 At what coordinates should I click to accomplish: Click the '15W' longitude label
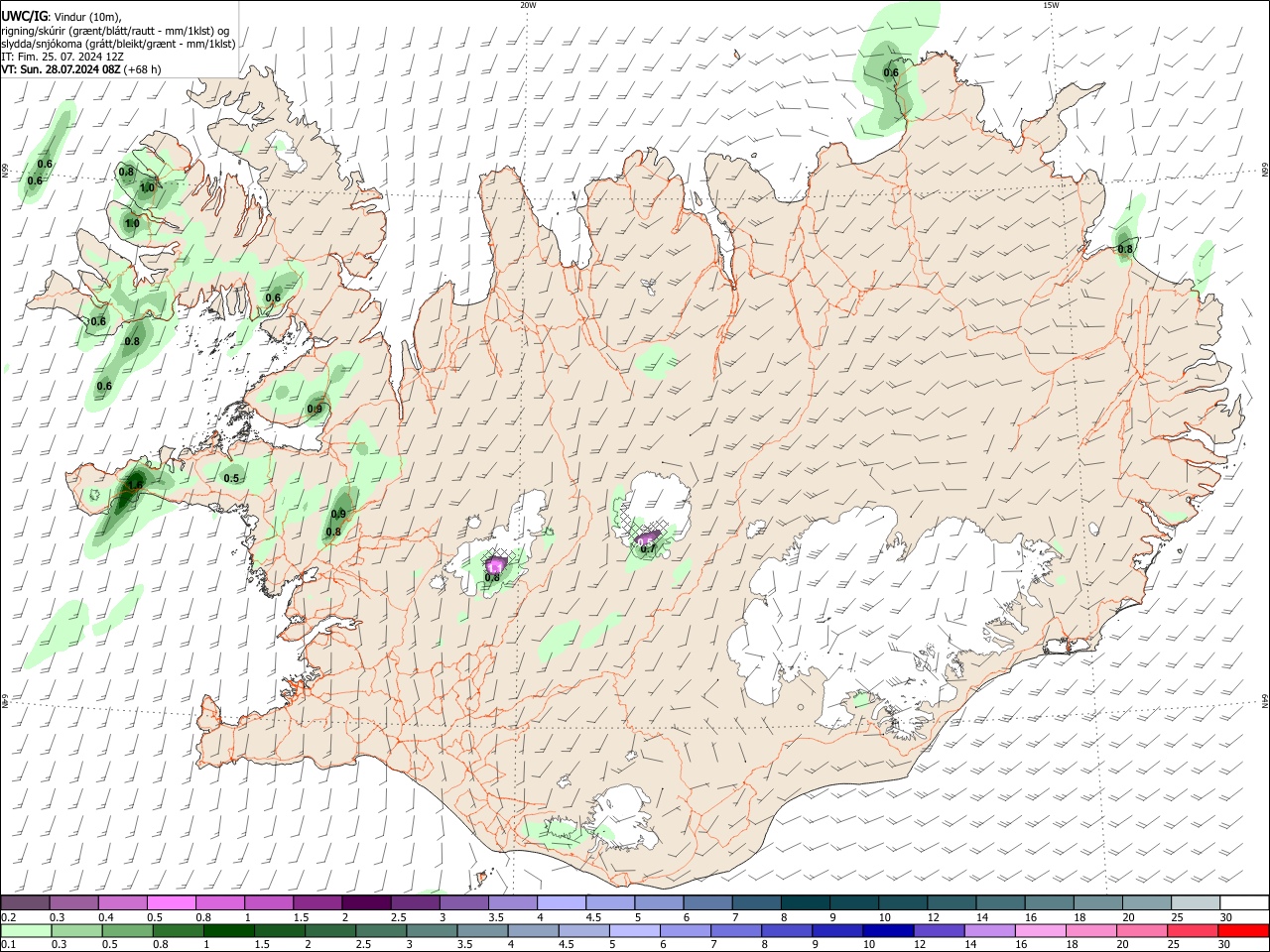click(x=1051, y=5)
